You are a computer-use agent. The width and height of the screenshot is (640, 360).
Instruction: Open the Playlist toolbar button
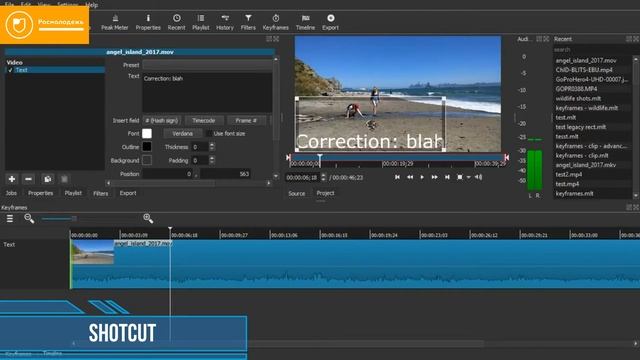click(200, 22)
